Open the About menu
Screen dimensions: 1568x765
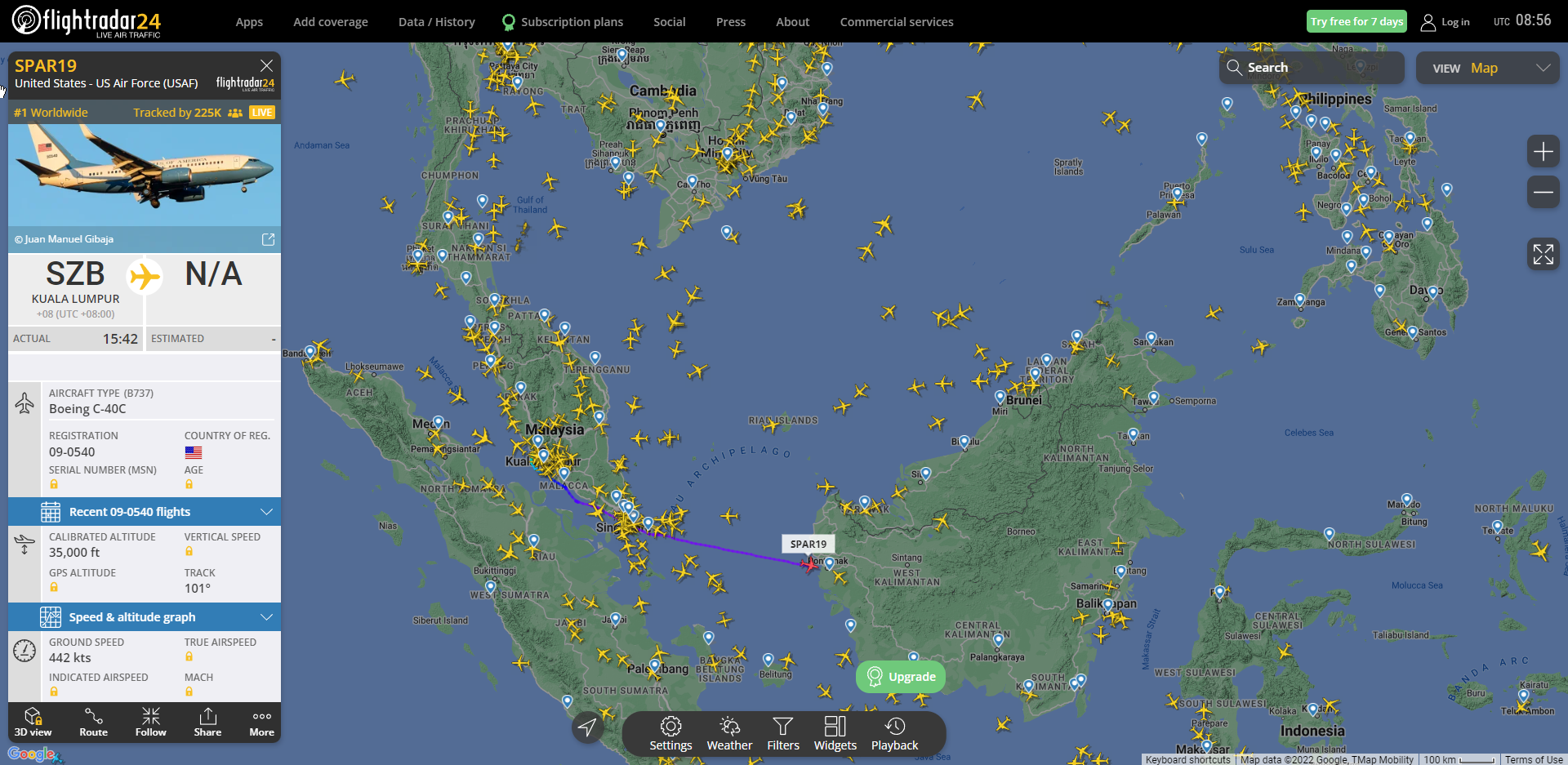coord(793,22)
